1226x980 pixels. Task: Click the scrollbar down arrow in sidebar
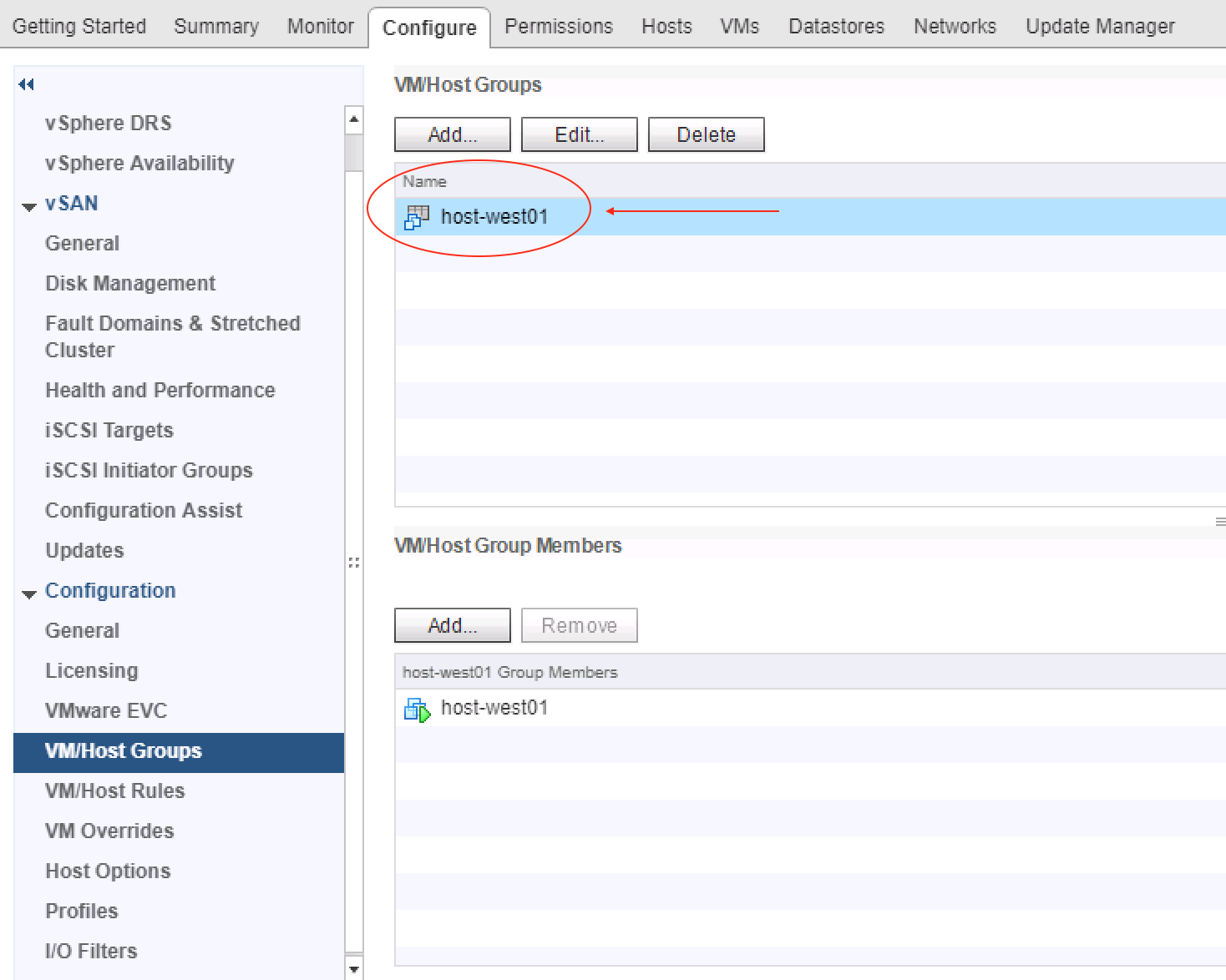pos(353,968)
